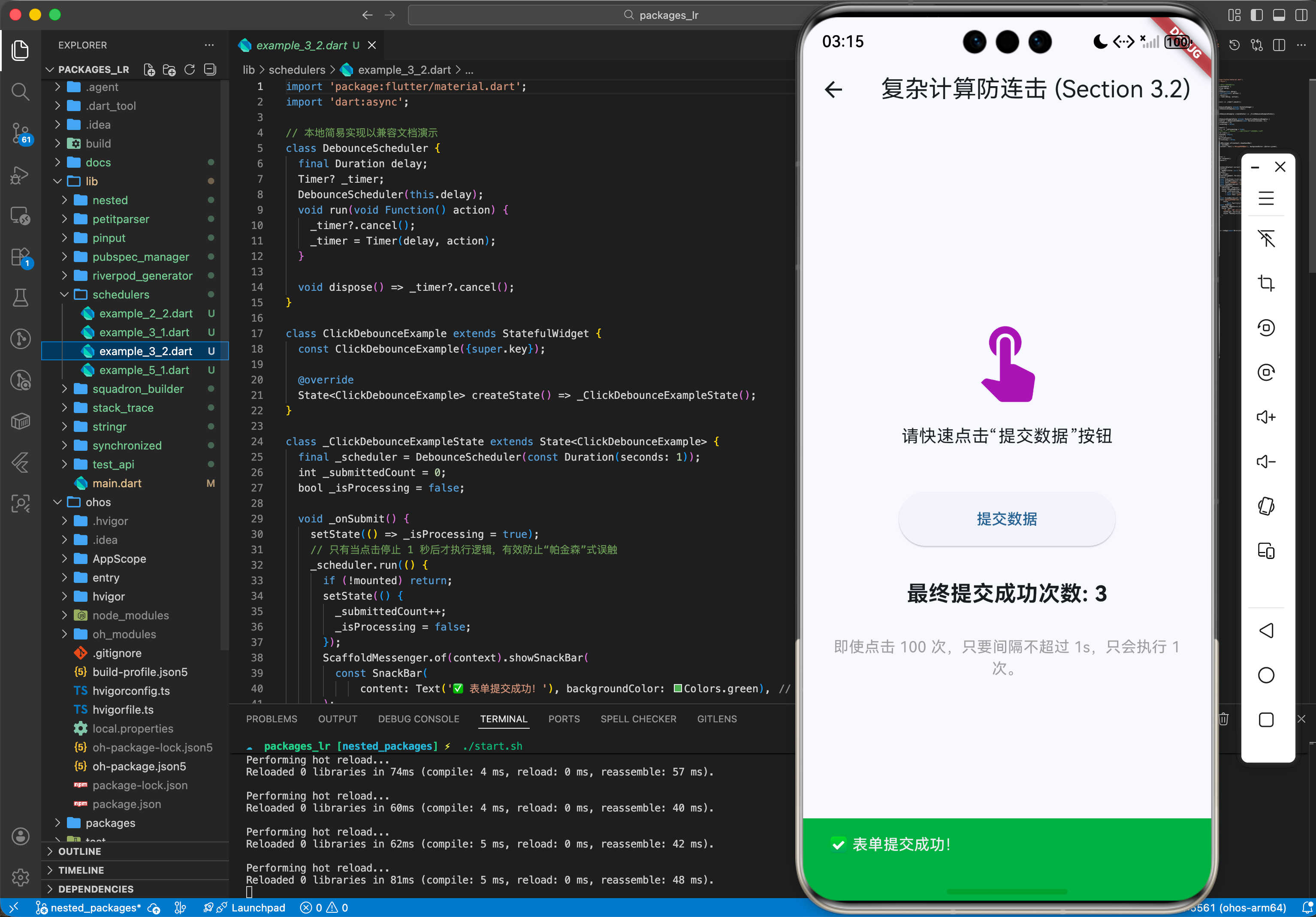Switch to the PROBLEMS panel tab
This screenshot has width=1316, height=917.
pyautogui.click(x=271, y=719)
